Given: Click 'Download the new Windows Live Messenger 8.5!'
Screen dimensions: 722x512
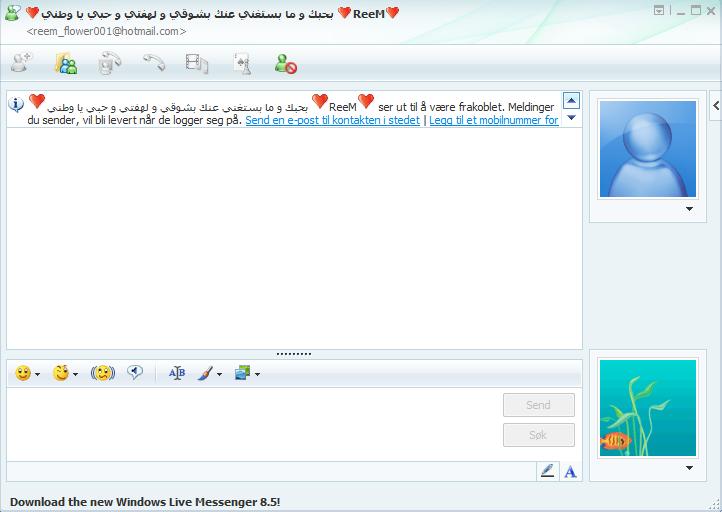Looking at the screenshot, I should coord(145,502).
